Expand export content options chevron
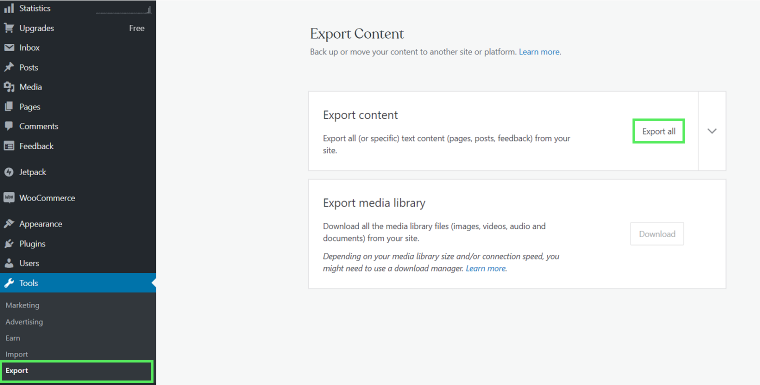The height and width of the screenshot is (385, 760). (x=712, y=131)
